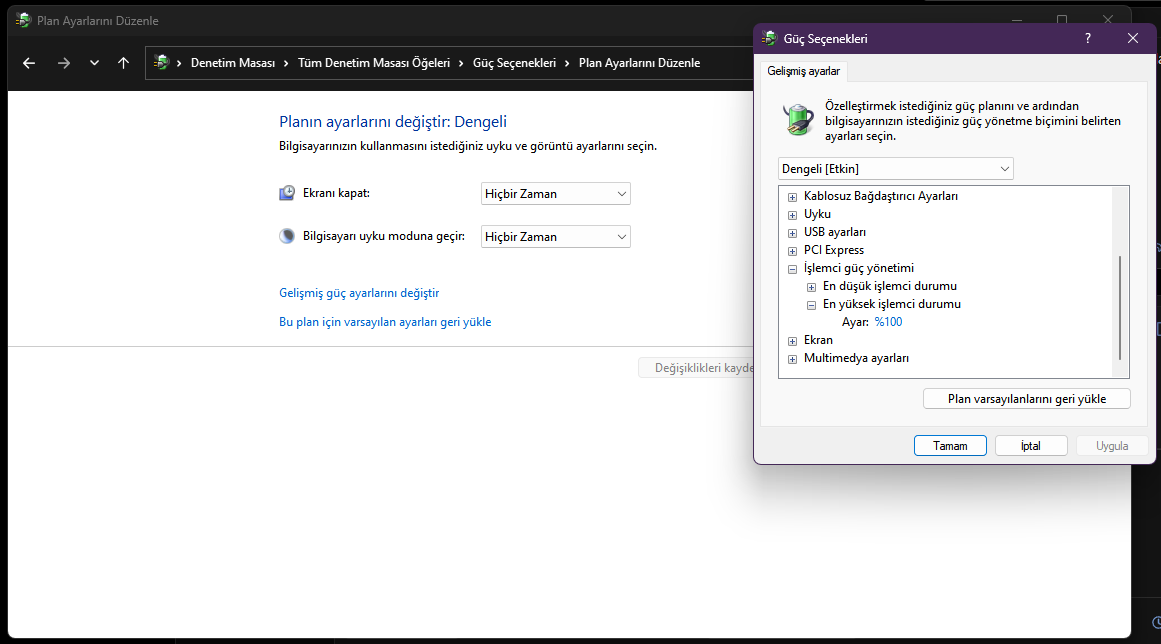Click the power options icon in address bar
Screen dimensions: 1161x644
coord(161,63)
